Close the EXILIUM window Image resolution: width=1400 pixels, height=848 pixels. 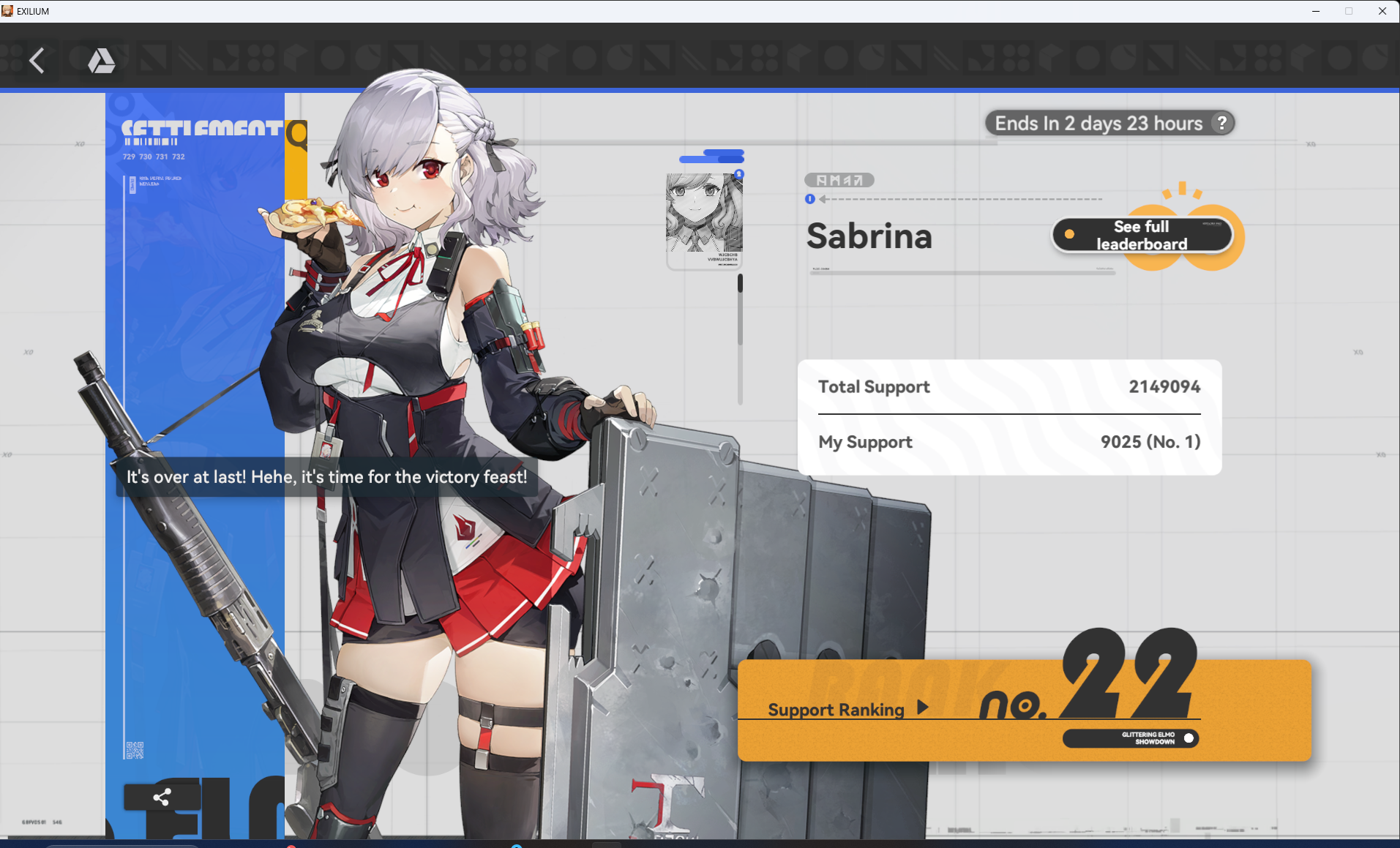click(1382, 11)
